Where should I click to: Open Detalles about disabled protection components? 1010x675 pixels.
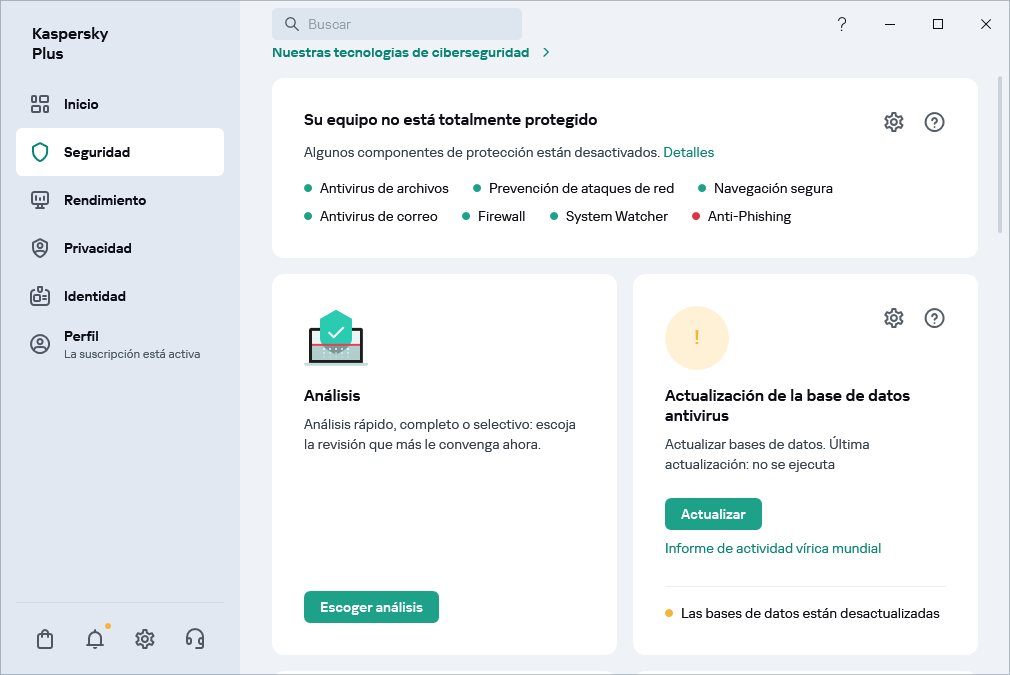pos(689,152)
